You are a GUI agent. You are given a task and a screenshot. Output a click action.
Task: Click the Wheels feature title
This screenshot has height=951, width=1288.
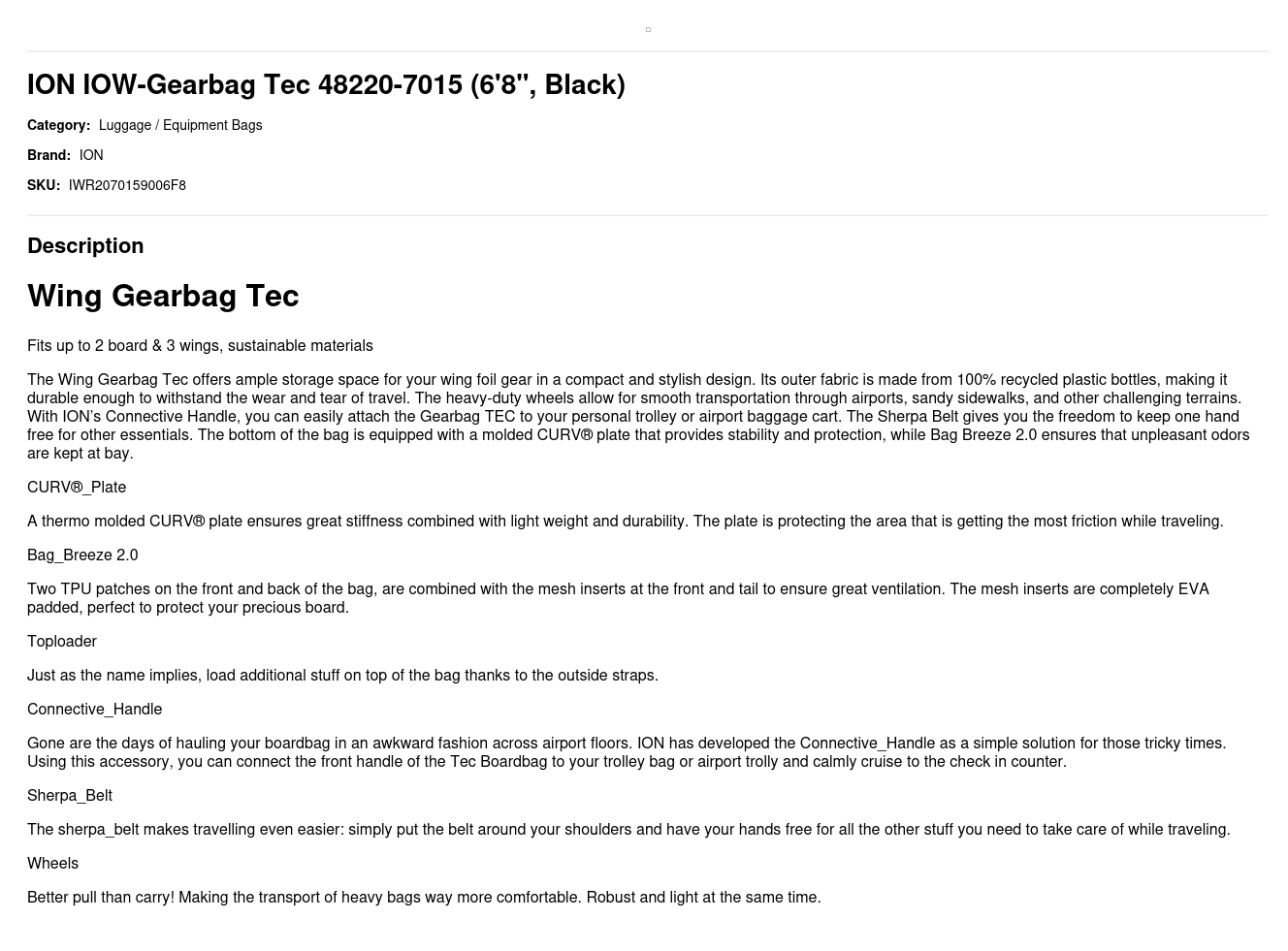click(x=52, y=863)
